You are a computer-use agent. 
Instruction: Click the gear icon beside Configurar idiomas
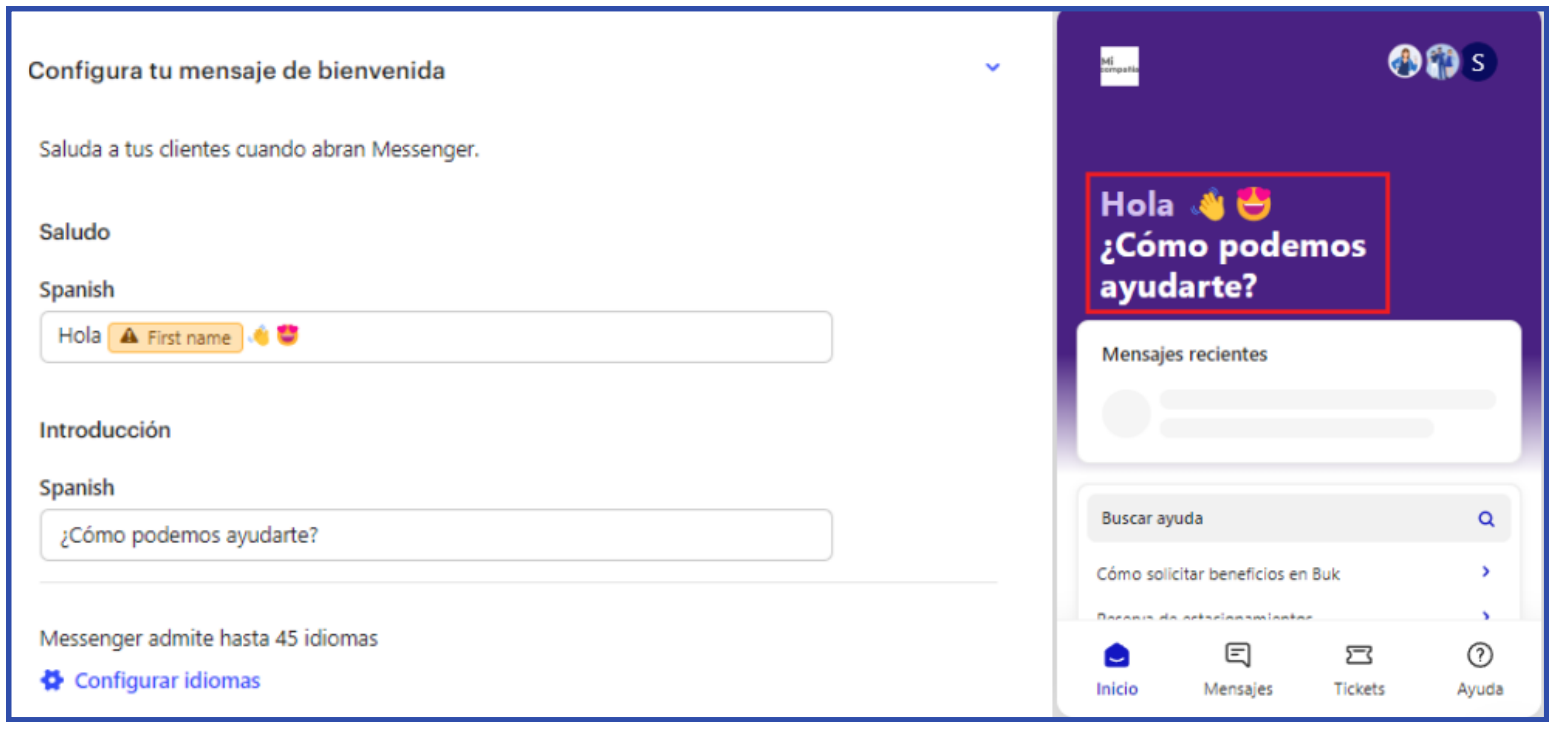(x=51, y=681)
